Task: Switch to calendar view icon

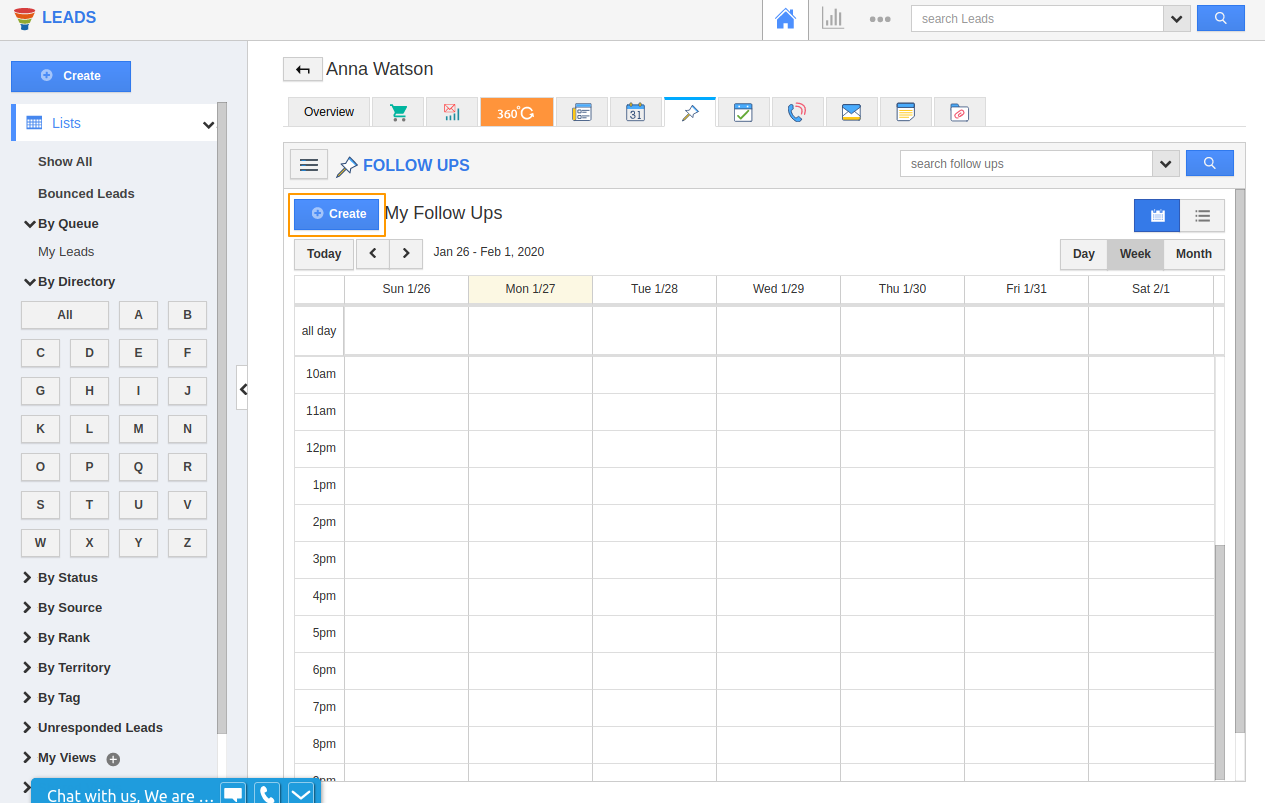Action: [x=1157, y=215]
